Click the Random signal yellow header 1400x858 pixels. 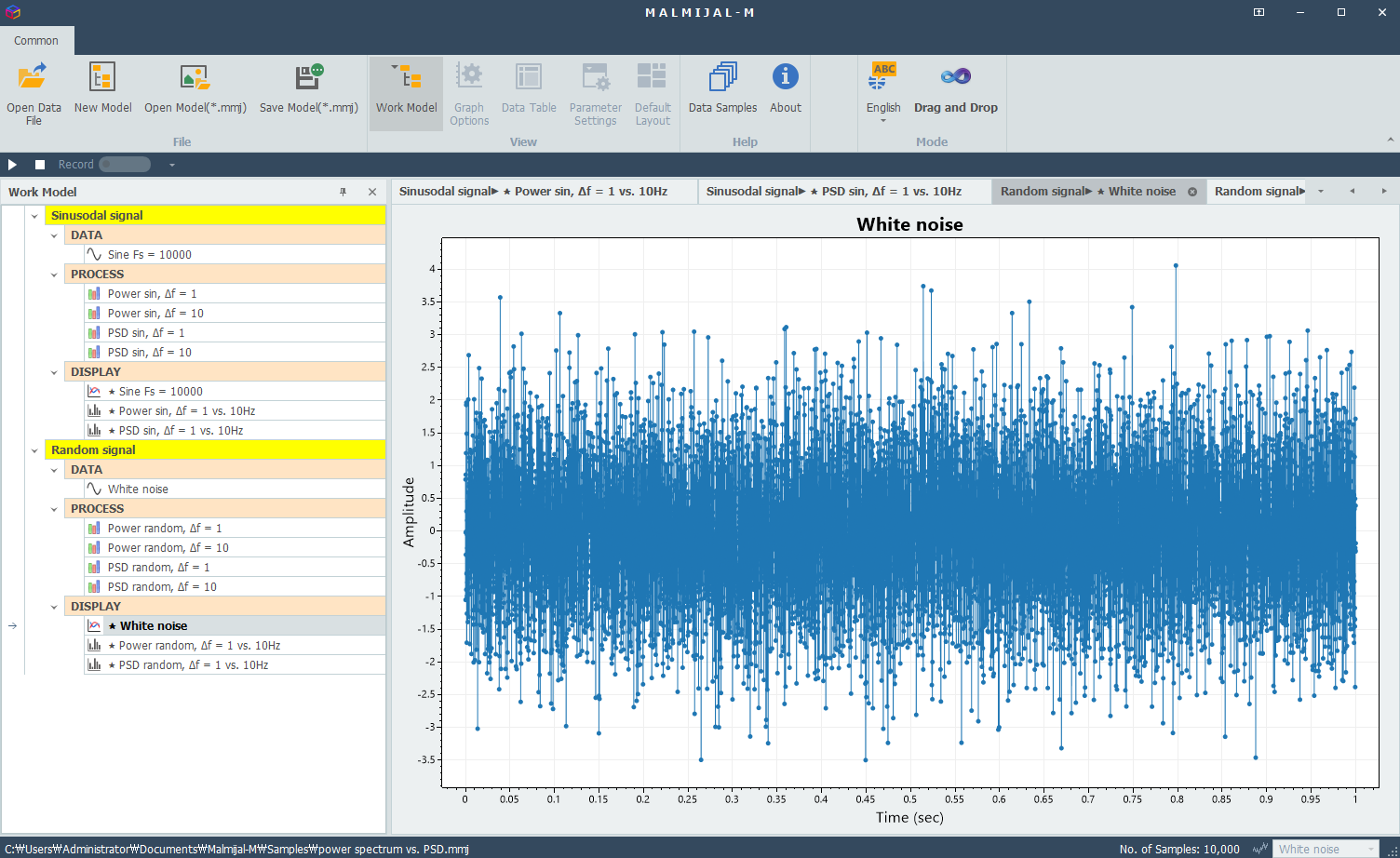point(216,449)
